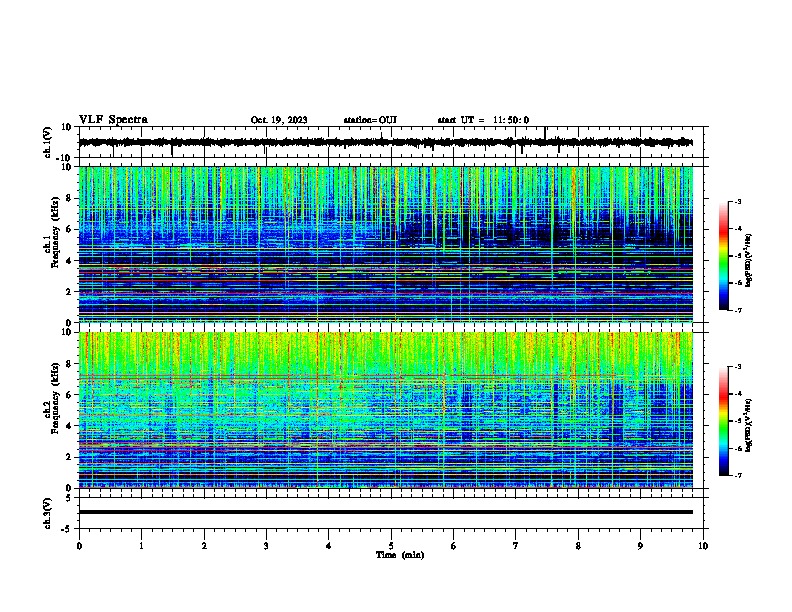Click the ch.1 voltage waveform trace
Image resolution: width=792 pixels, height=612 pixels.
[385, 142]
